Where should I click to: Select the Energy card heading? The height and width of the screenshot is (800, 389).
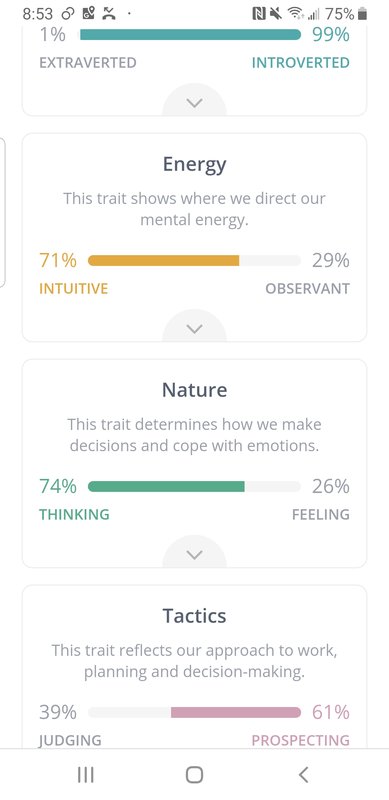(x=194, y=165)
